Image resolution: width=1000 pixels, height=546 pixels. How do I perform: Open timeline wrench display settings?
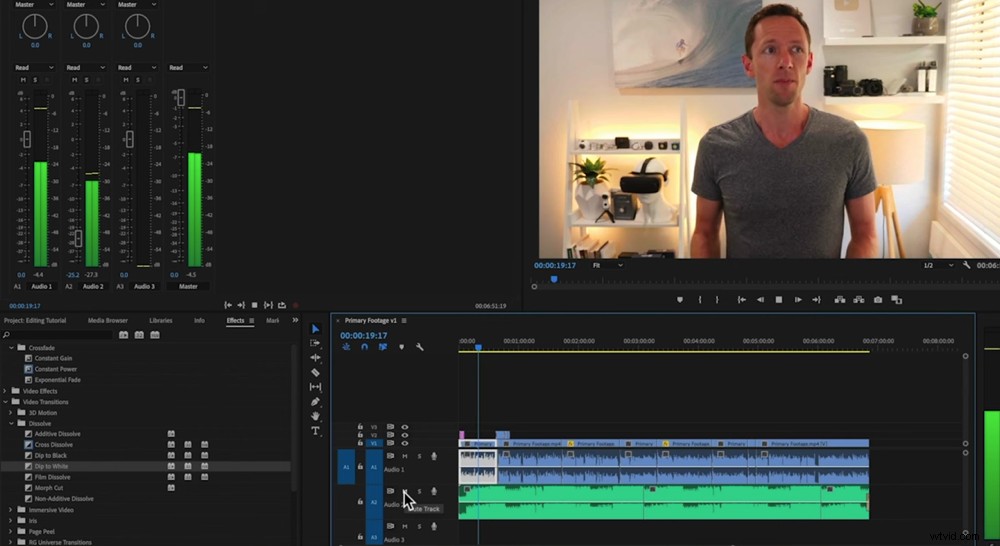click(x=420, y=347)
